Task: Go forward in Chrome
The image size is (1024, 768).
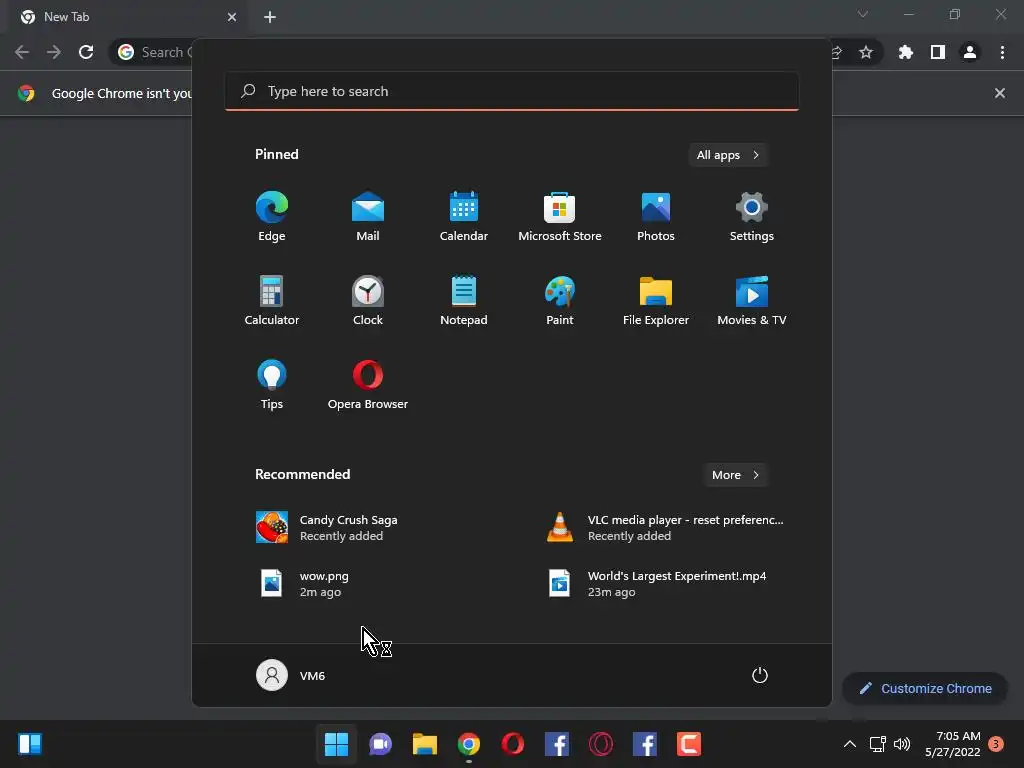Action: tap(54, 52)
